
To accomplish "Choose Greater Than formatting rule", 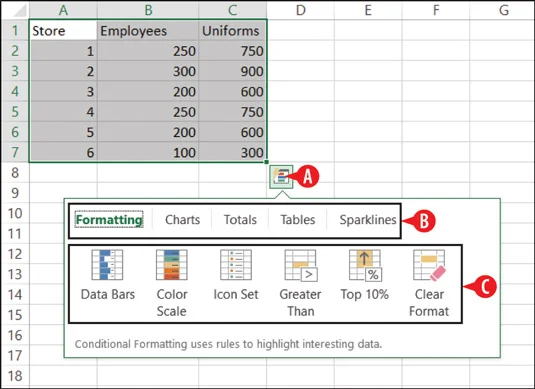I will click(300, 284).
